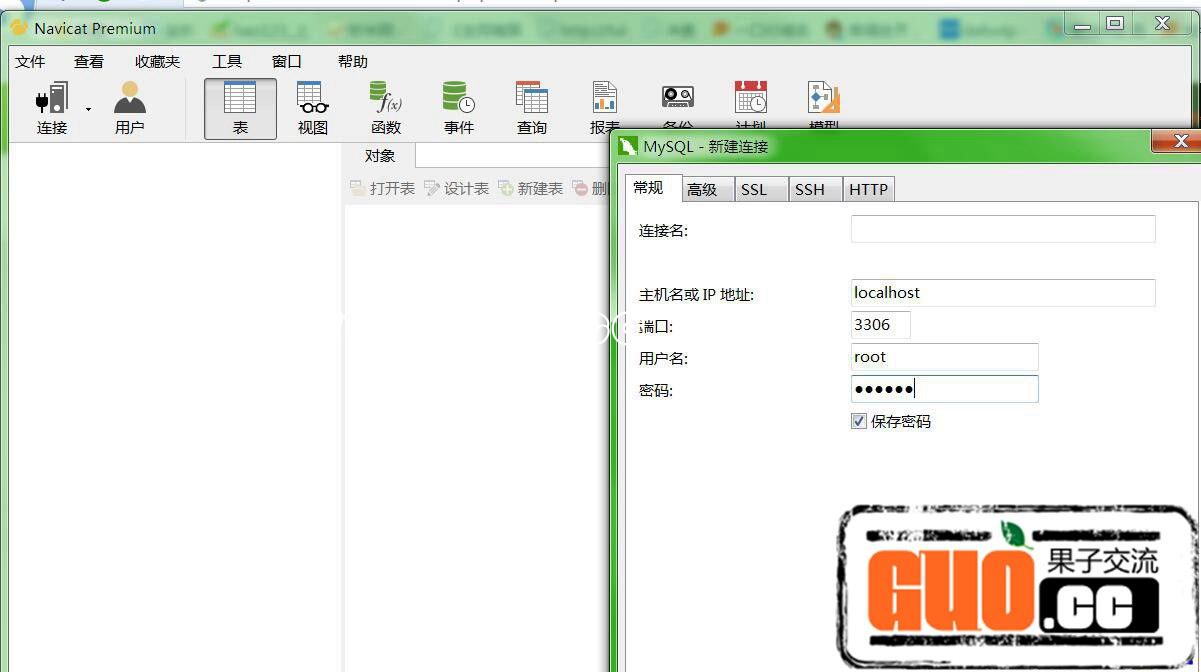Click the 连接名 input field
This screenshot has height=672, width=1201.
click(x=1002, y=229)
